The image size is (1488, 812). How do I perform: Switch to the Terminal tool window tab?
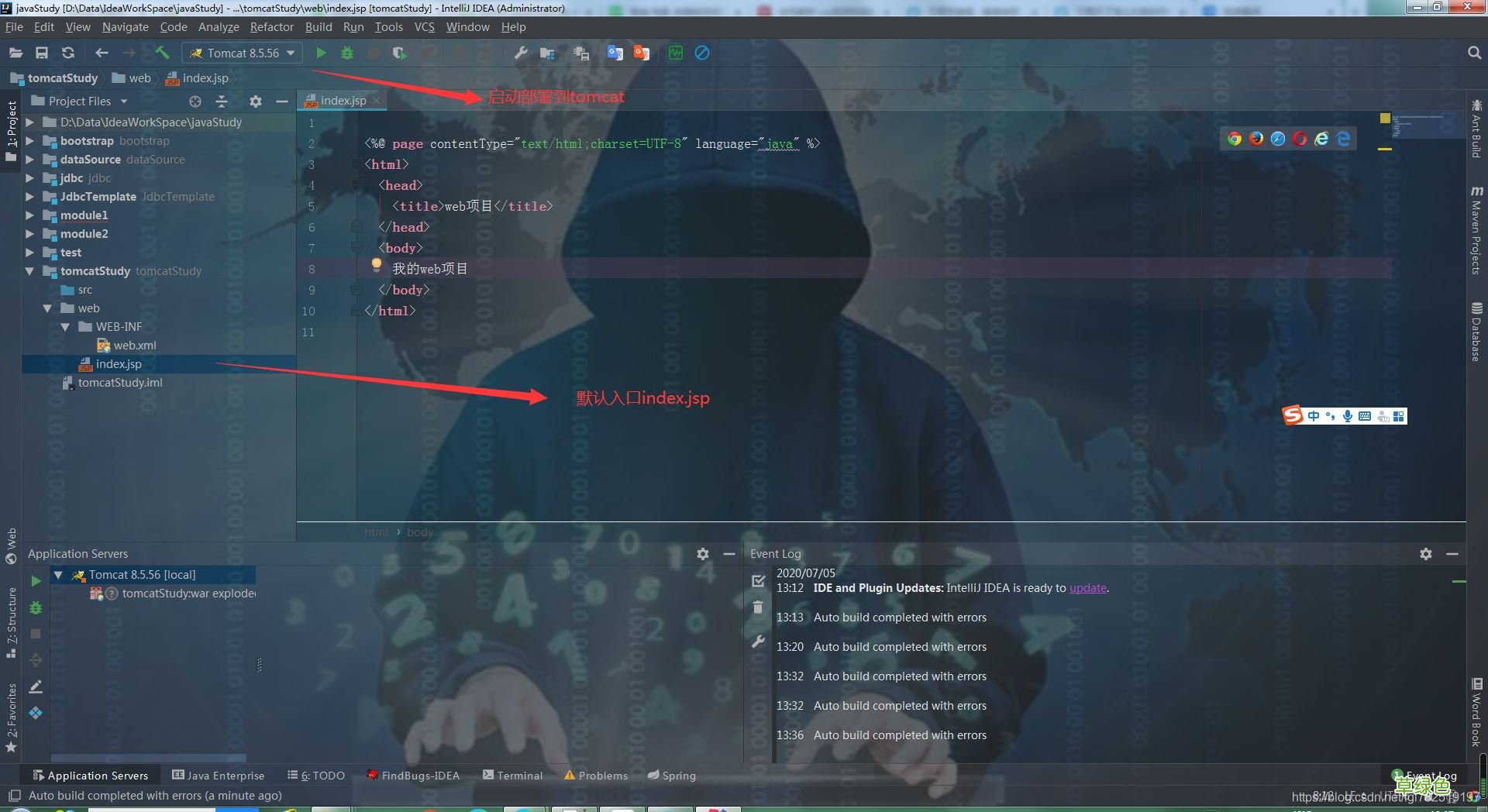click(512, 776)
